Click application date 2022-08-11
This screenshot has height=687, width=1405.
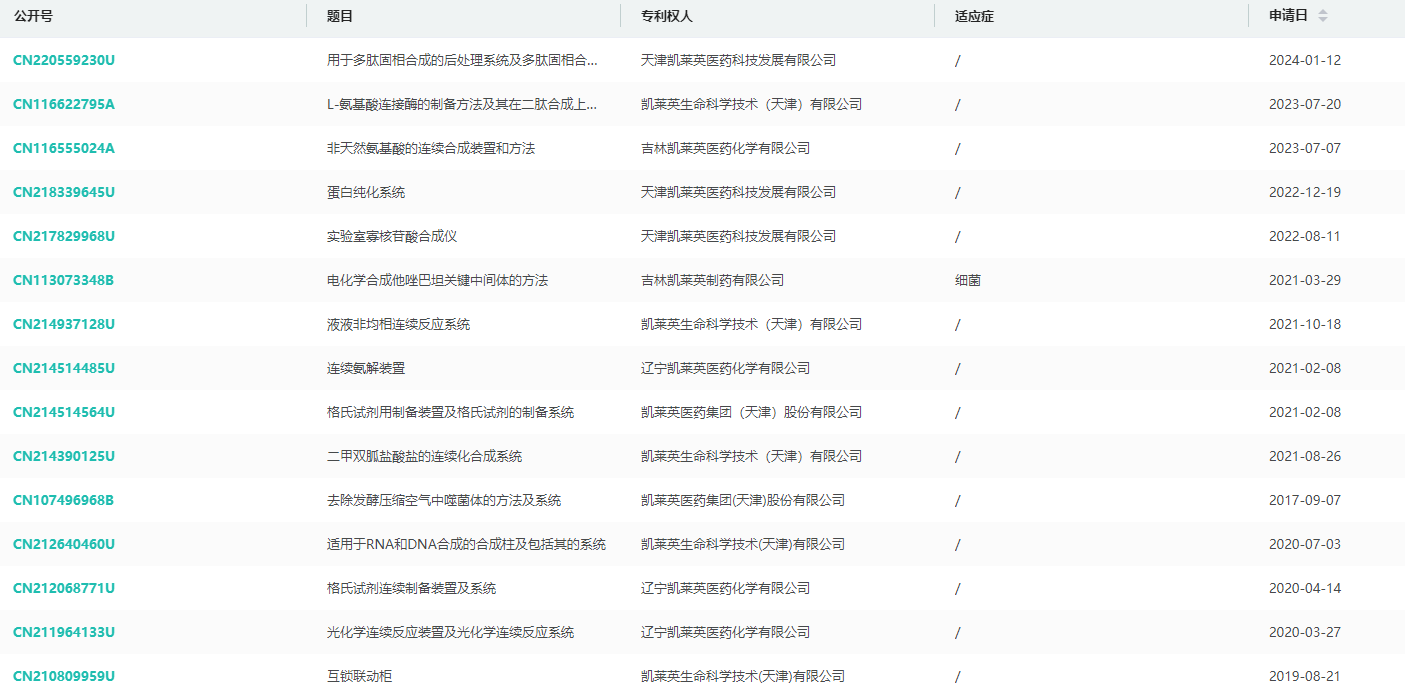pyautogui.click(x=1305, y=236)
